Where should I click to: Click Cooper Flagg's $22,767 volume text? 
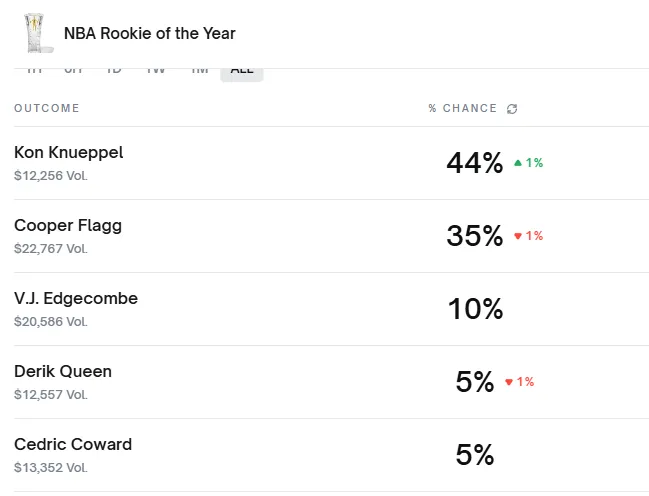pyautogui.click(x=51, y=249)
